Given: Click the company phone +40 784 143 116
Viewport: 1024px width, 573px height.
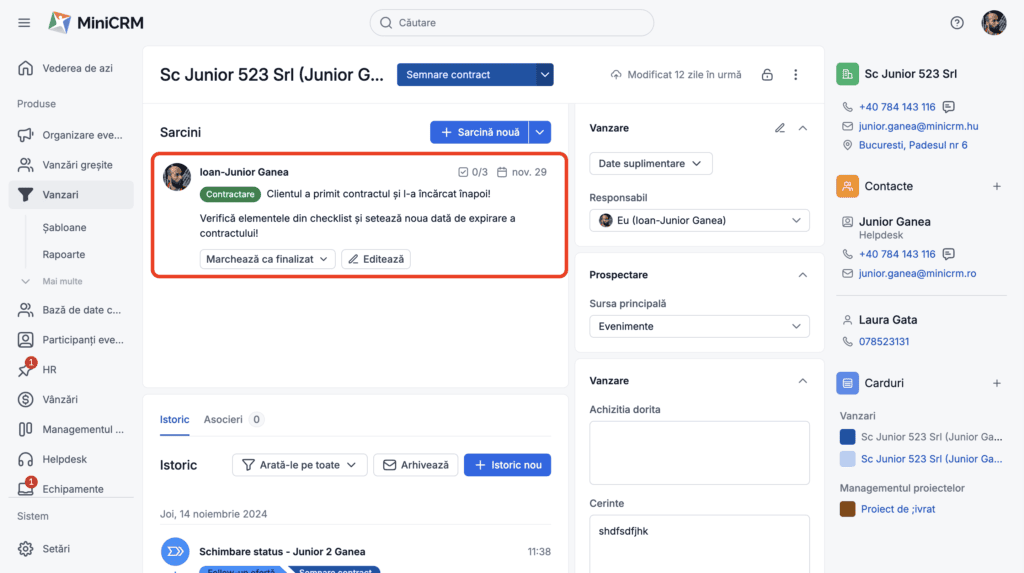Looking at the screenshot, I should tap(897, 106).
